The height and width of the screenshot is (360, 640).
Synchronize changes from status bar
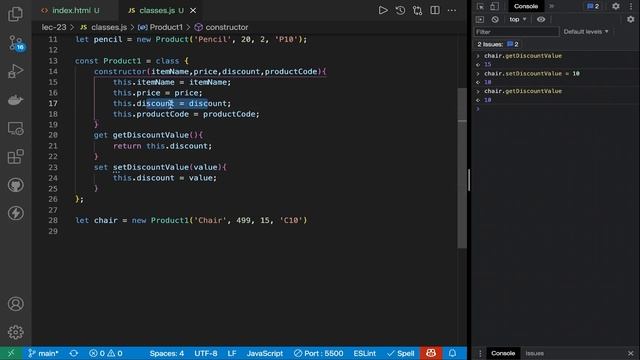tap(74, 353)
